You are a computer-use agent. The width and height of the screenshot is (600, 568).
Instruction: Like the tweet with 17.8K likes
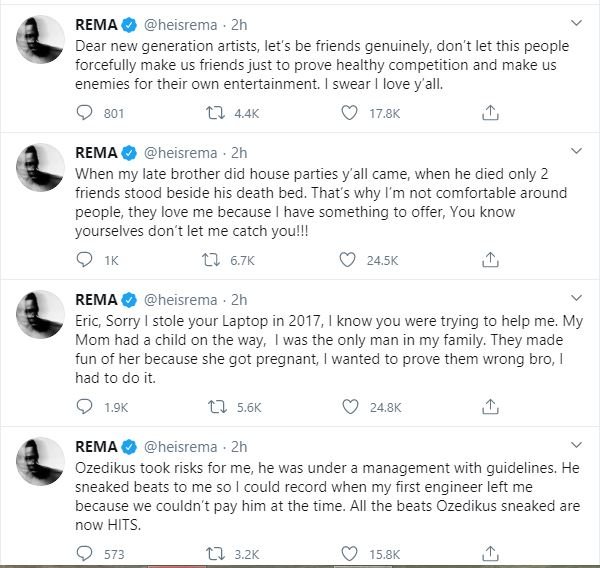tap(349, 113)
